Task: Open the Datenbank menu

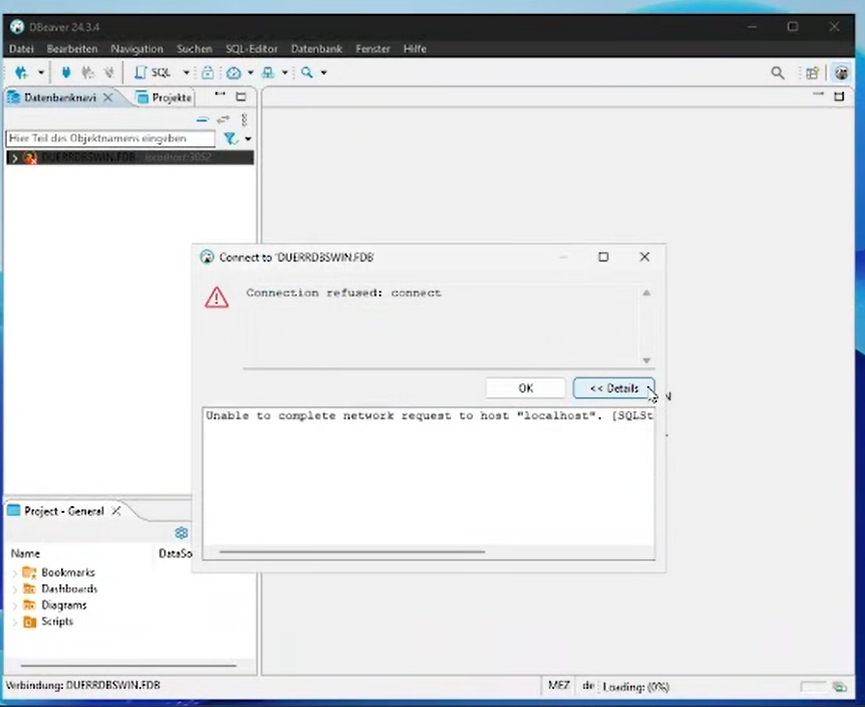Action: (316, 48)
